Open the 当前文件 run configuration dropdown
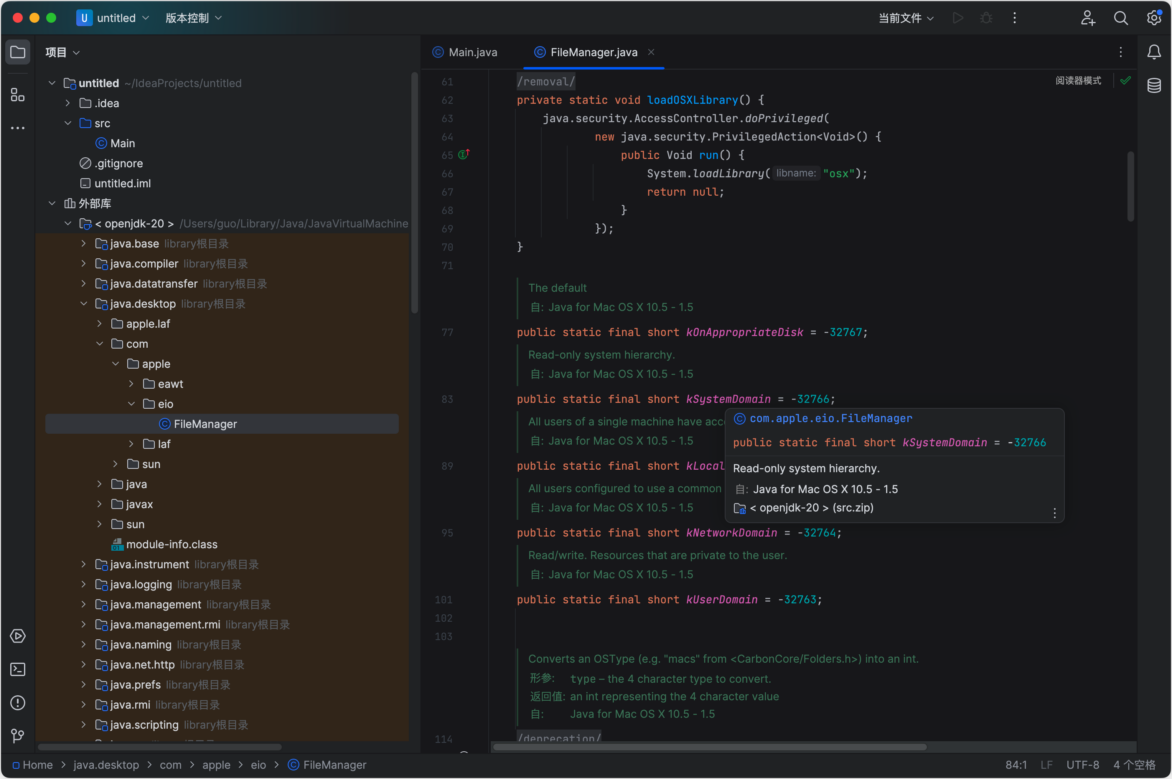The width and height of the screenshot is (1172, 779). click(906, 18)
